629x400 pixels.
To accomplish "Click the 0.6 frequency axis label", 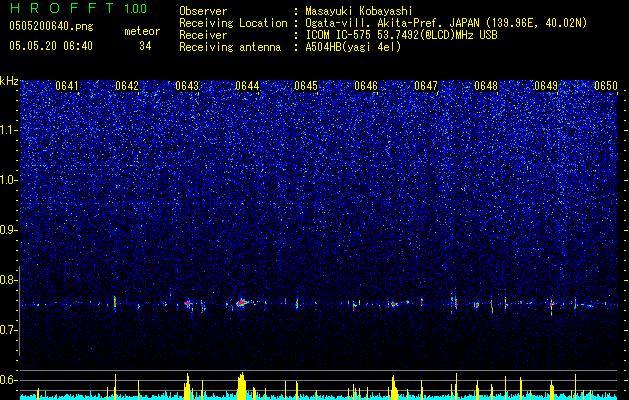I will pos(8,380).
